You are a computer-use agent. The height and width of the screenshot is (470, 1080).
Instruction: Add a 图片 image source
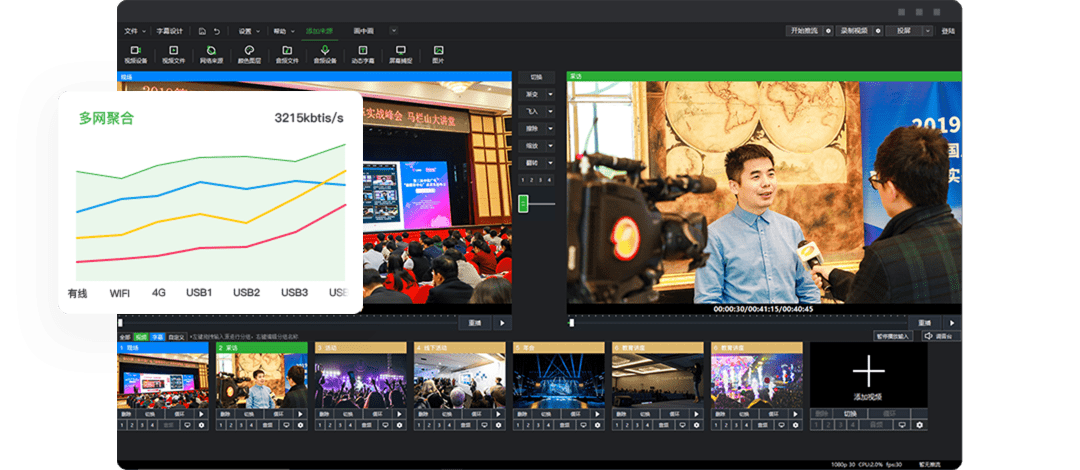(x=438, y=52)
